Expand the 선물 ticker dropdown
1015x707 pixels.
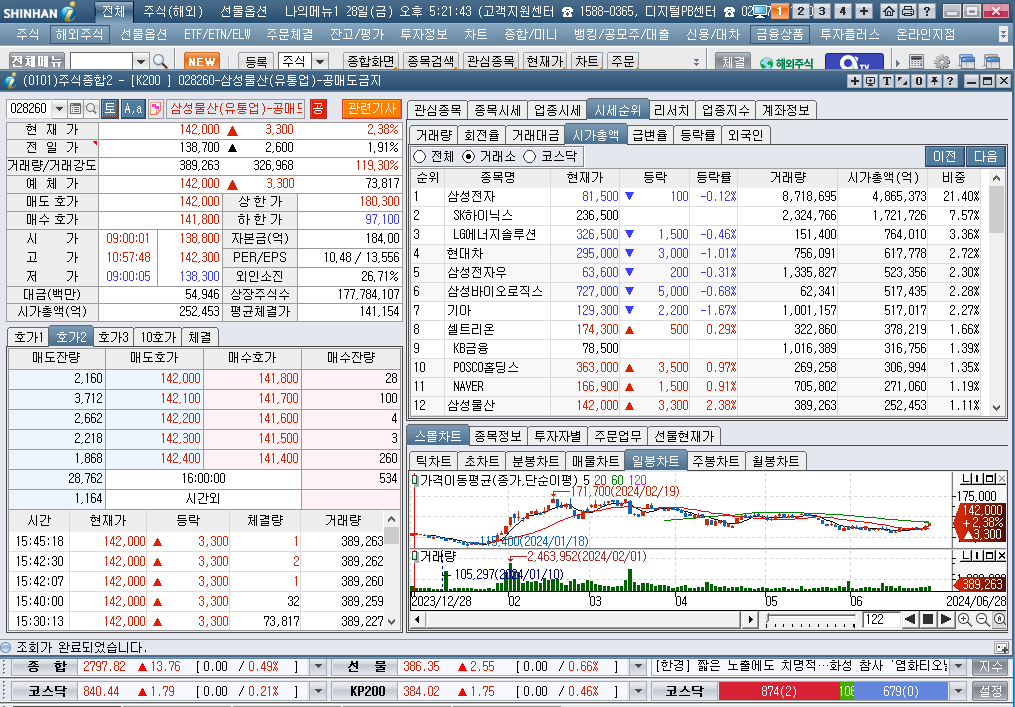pyautogui.click(x=638, y=666)
